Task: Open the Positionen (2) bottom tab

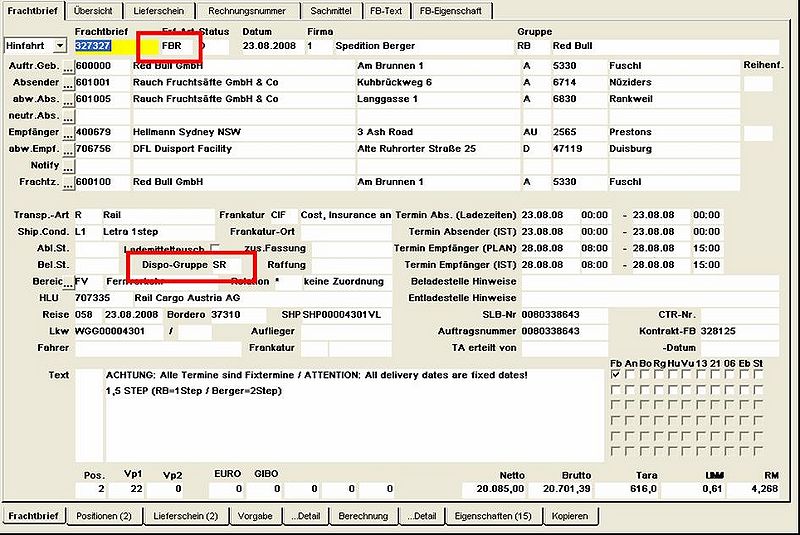Action: (x=104, y=516)
